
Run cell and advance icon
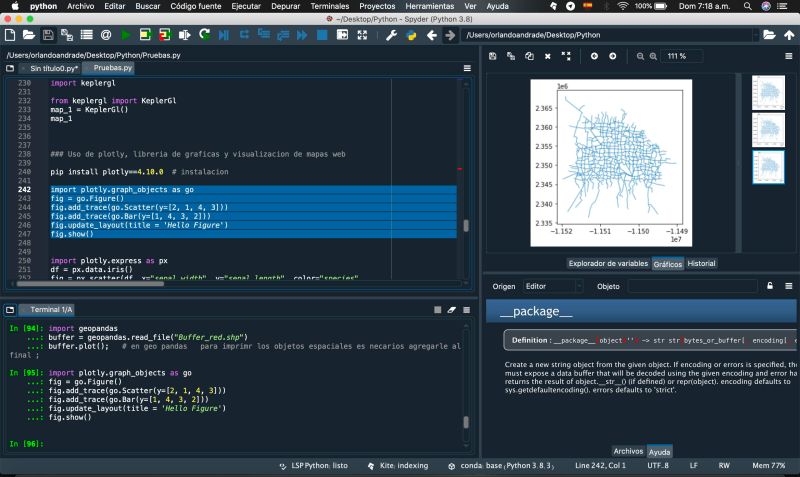(x=164, y=35)
